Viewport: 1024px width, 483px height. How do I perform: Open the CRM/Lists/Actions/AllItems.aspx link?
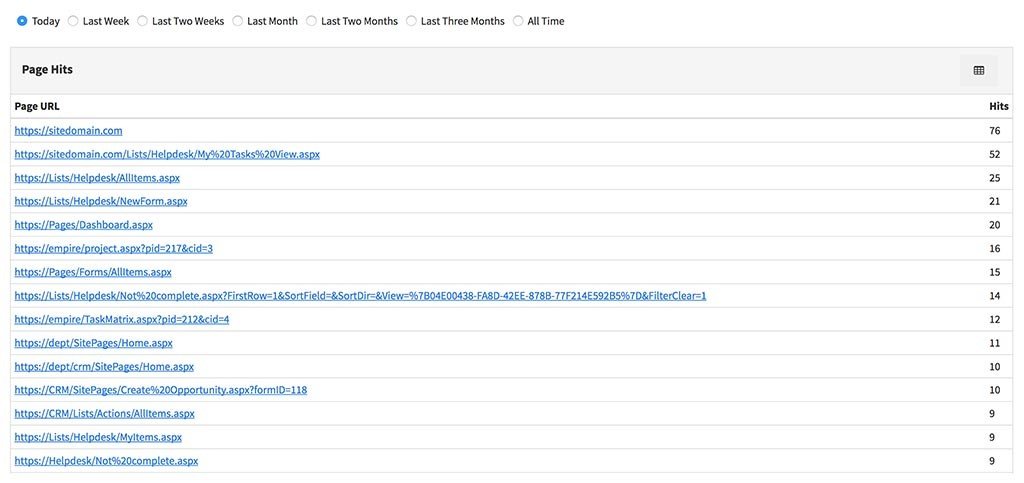point(104,413)
